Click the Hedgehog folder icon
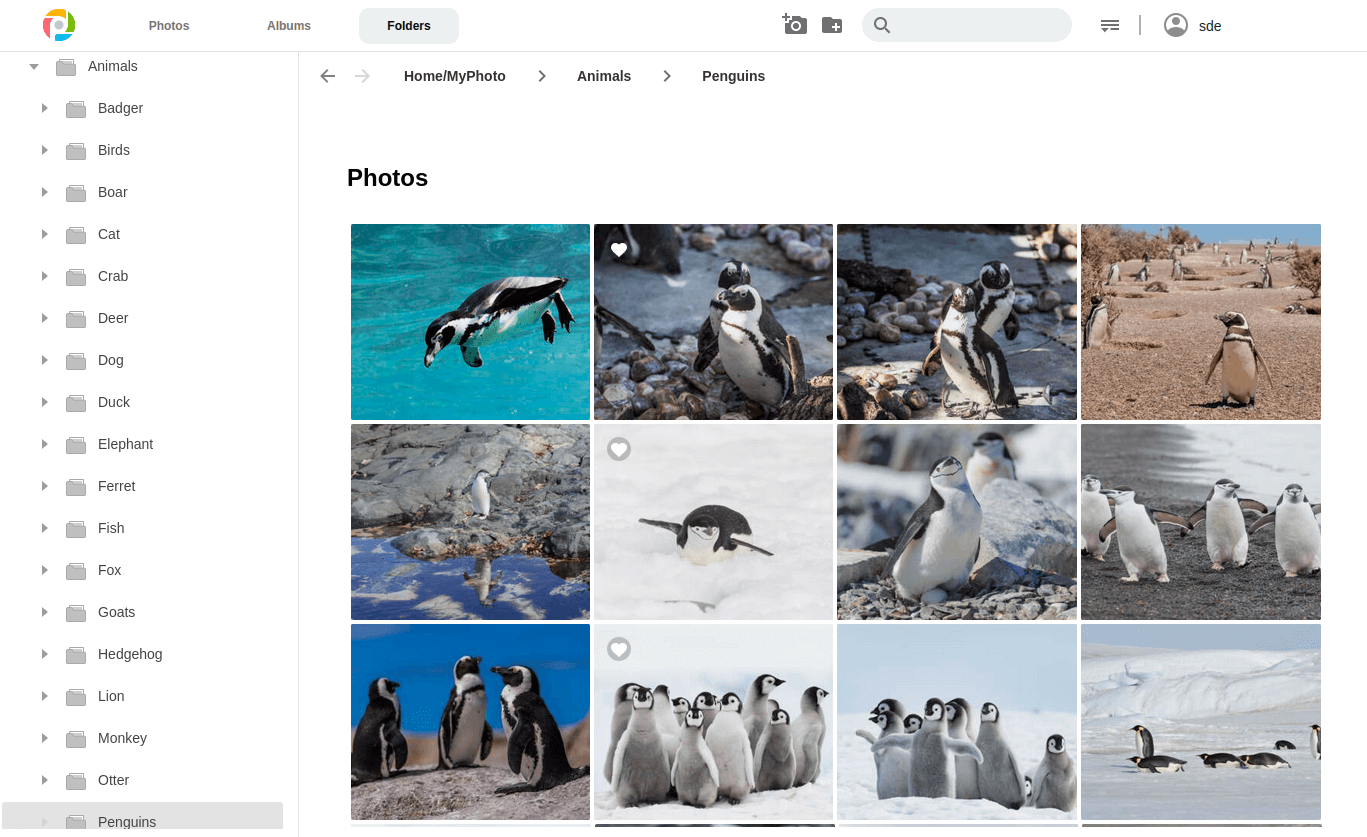 (x=76, y=655)
